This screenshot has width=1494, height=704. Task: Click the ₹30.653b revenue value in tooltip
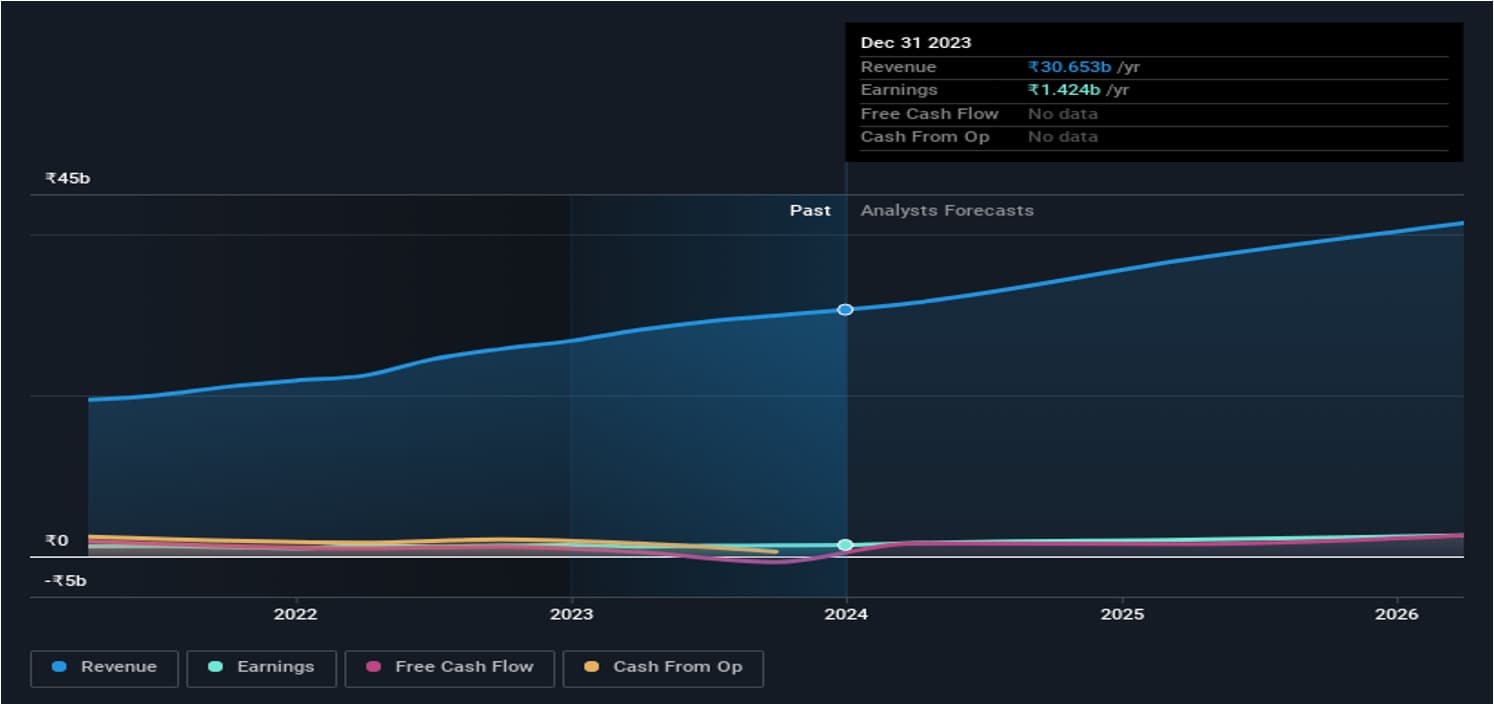tap(1070, 67)
